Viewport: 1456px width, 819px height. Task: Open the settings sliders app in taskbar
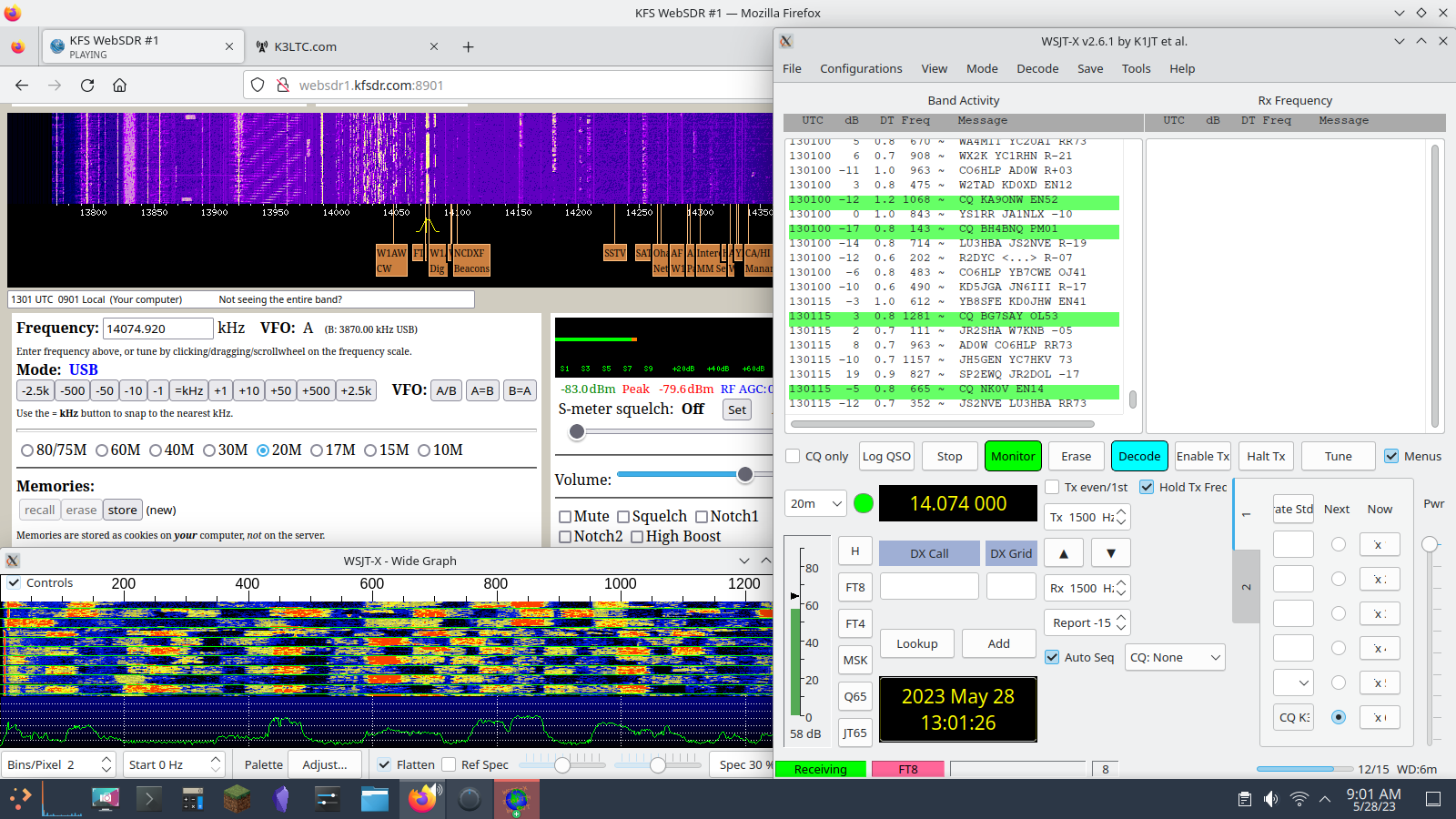click(x=327, y=799)
